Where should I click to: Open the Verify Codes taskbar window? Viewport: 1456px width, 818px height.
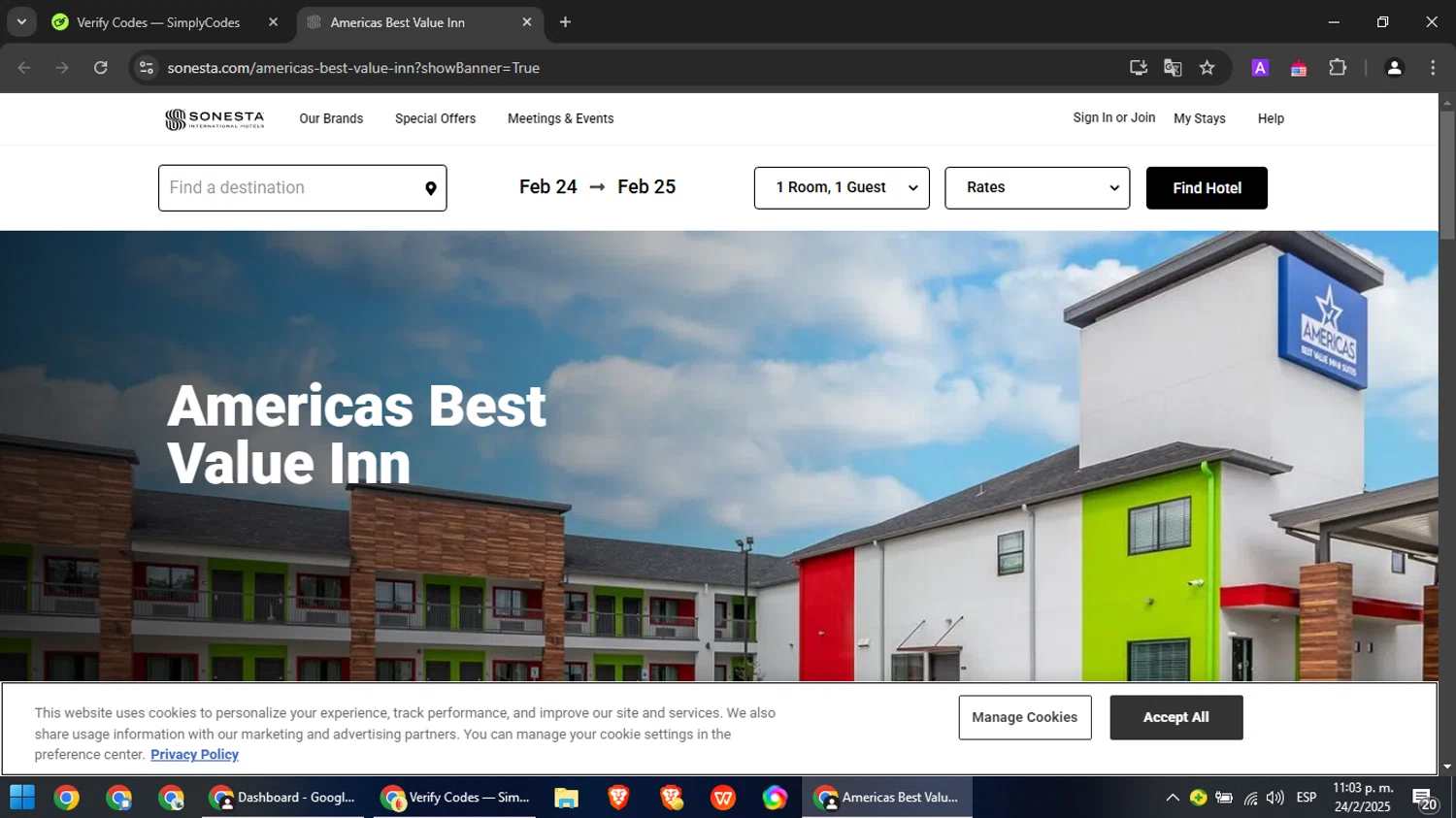(454, 798)
